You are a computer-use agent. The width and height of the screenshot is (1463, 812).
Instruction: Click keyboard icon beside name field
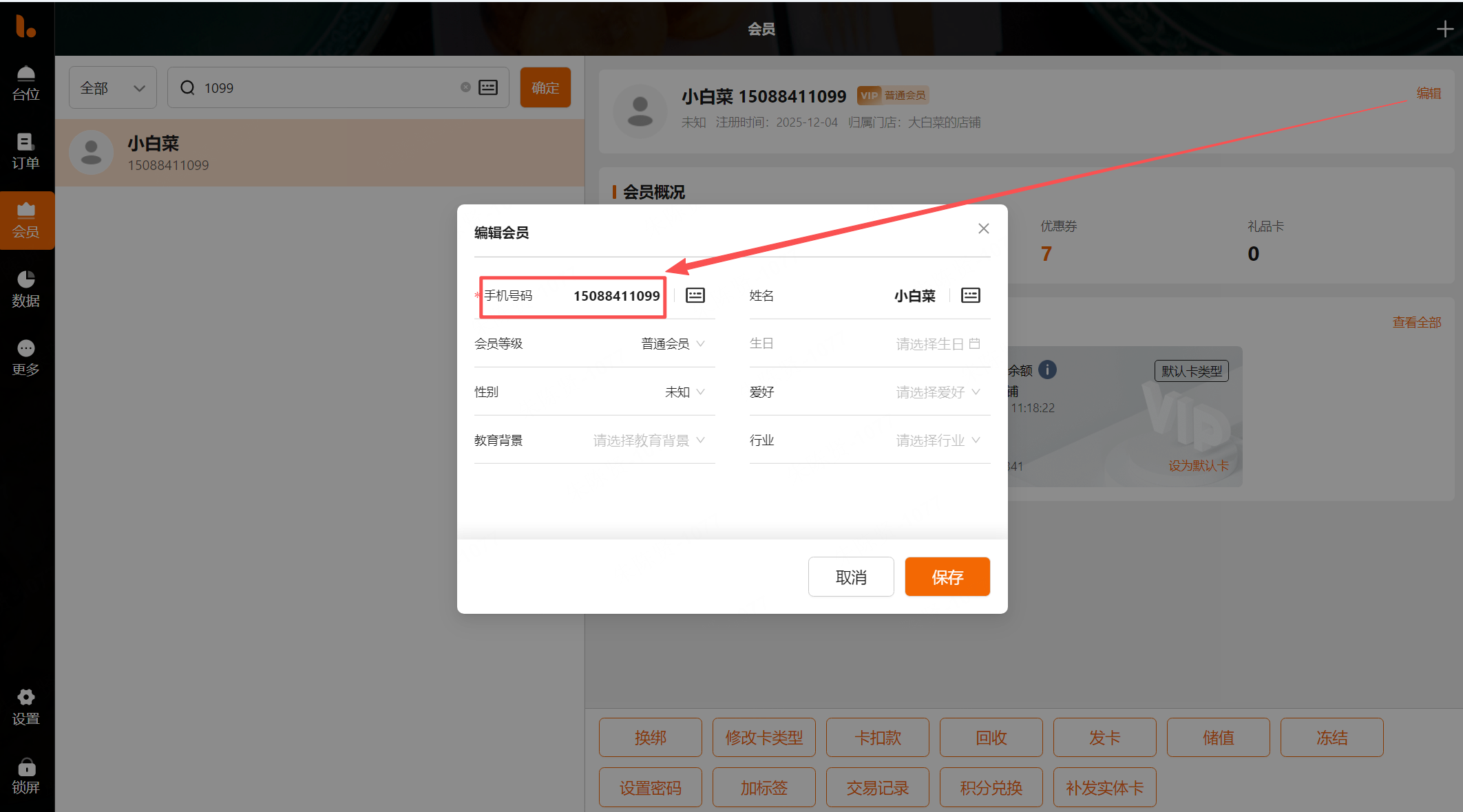tap(970, 295)
